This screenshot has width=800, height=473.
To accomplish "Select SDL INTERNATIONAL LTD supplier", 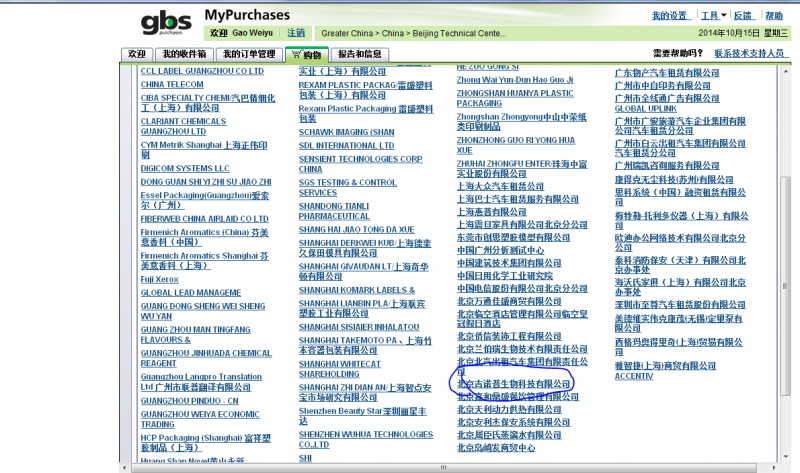I will click(x=346, y=145).
